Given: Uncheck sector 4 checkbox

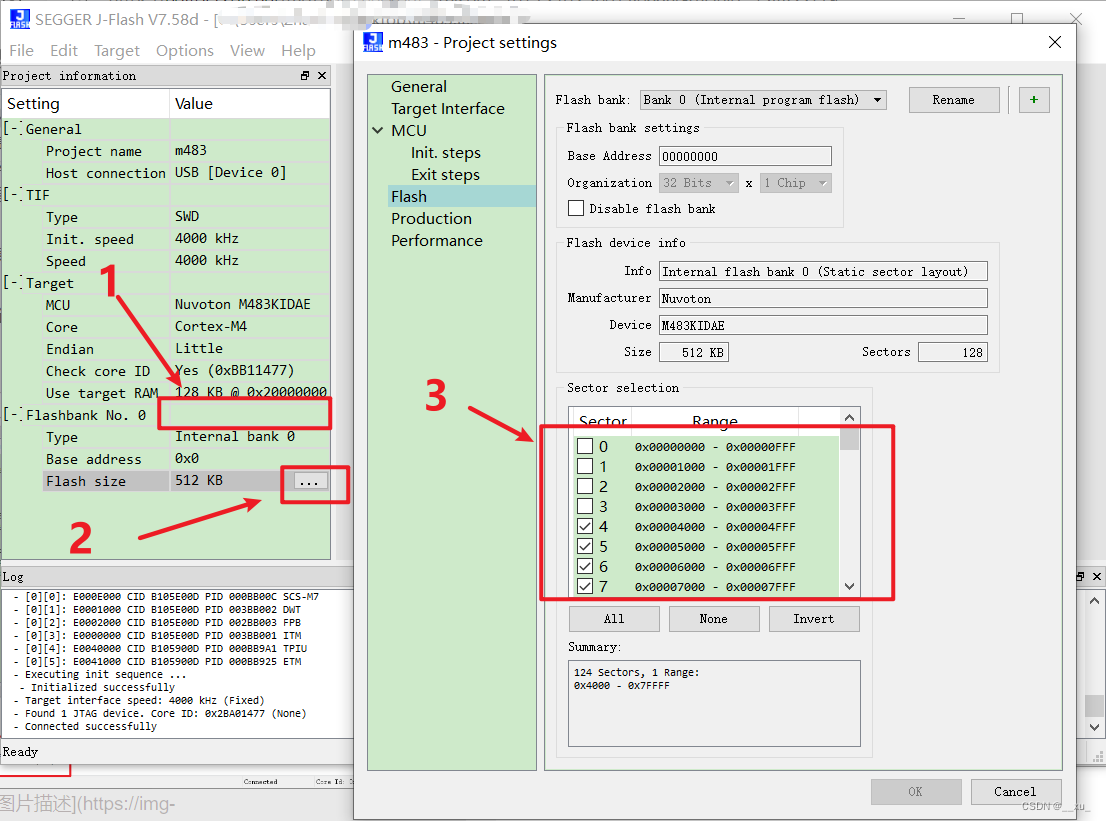Looking at the screenshot, I should pos(585,526).
